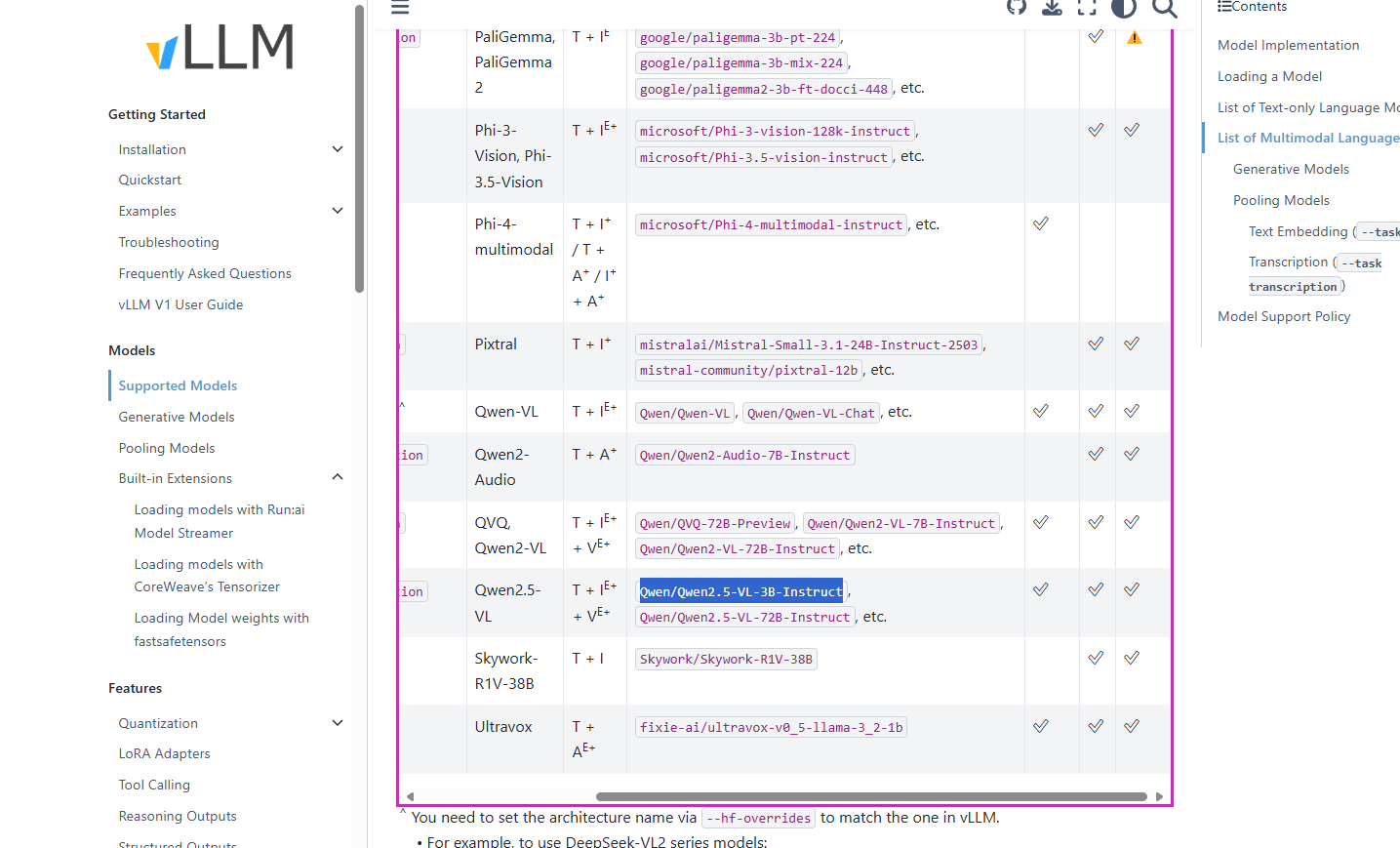The image size is (1400, 848).
Task: Open Loading Model weights with fastsafetensors
Action: [x=221, y=629]
